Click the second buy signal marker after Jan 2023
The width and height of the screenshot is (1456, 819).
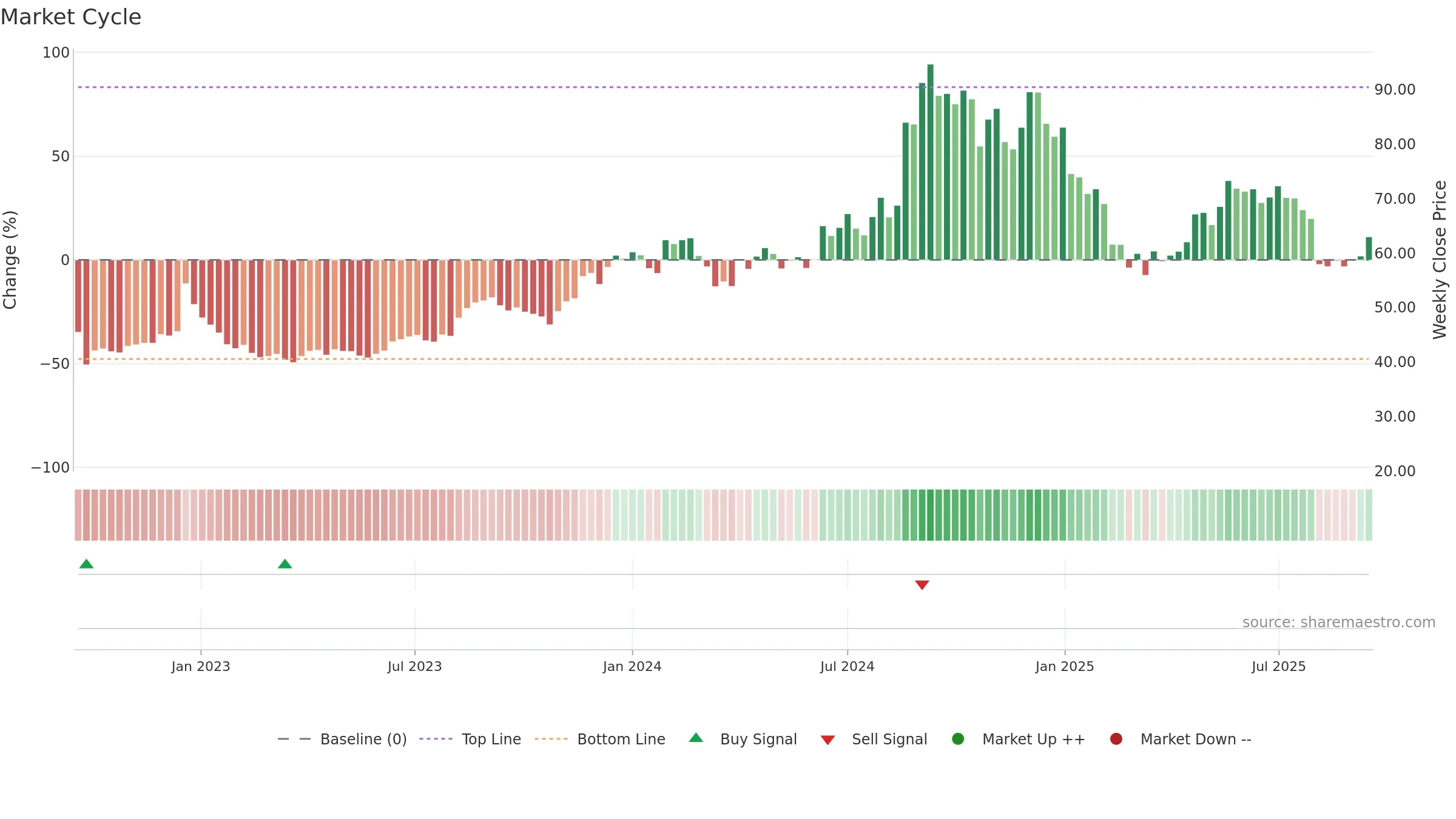(285, 564)
